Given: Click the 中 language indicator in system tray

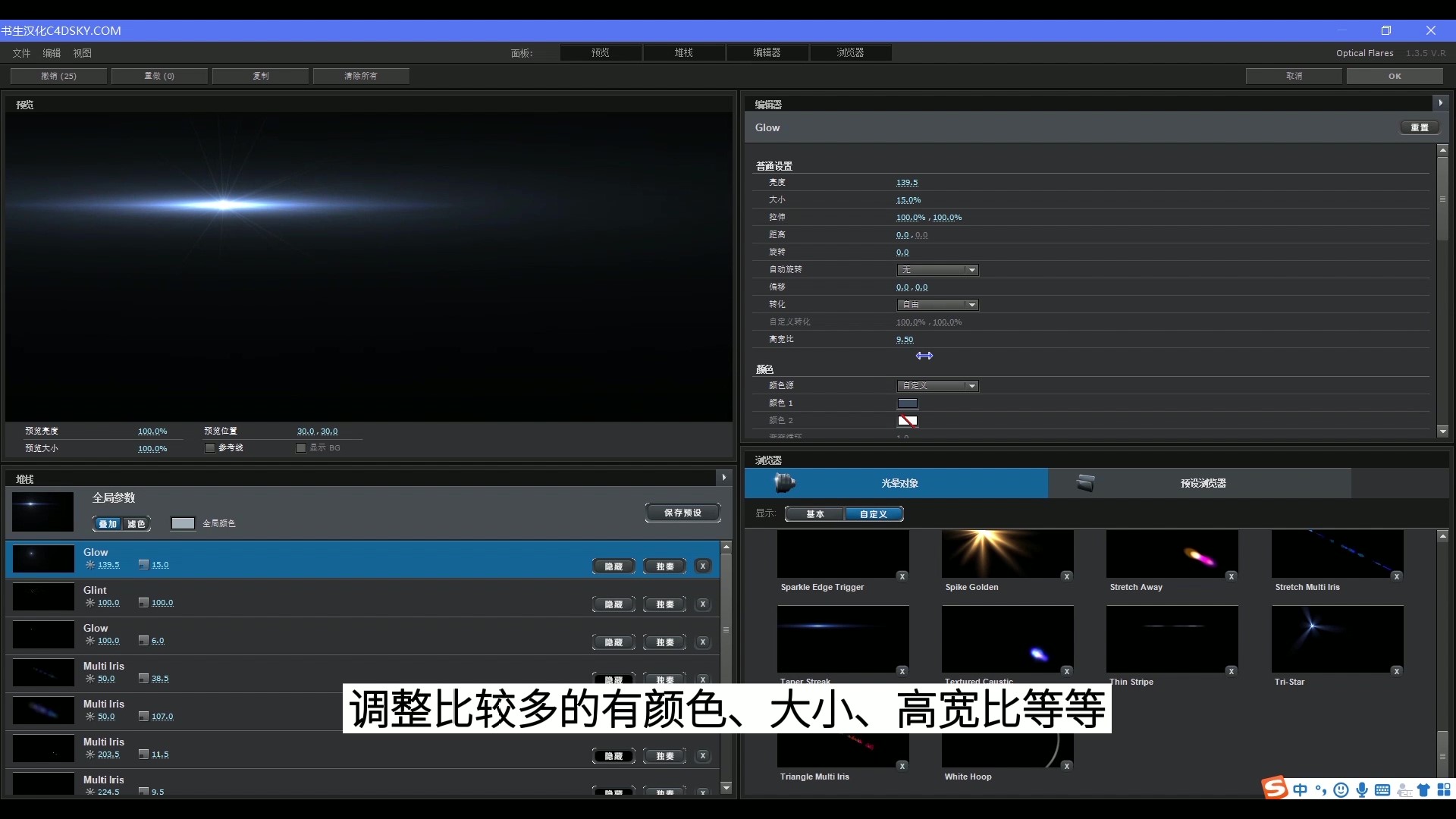Looking at the screenshot, I should point(1301,789).
